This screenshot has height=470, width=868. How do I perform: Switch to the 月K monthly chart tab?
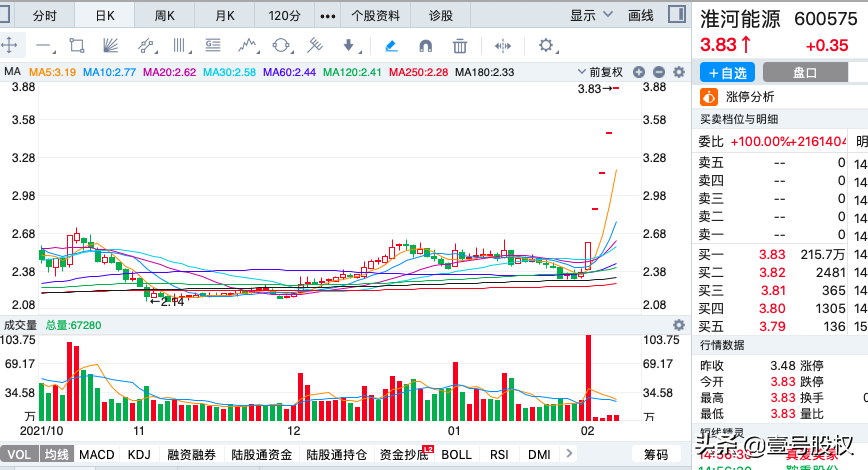225,16
